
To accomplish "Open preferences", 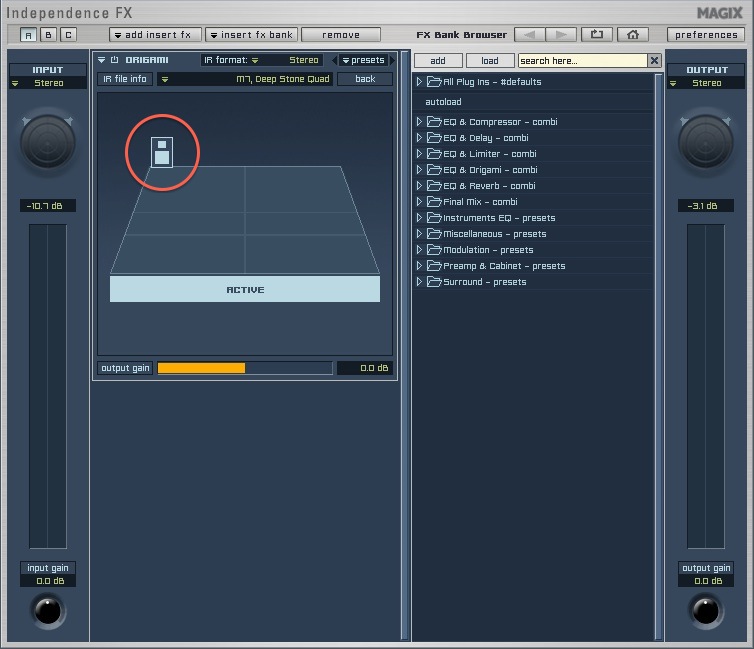I will coord(705,35).
